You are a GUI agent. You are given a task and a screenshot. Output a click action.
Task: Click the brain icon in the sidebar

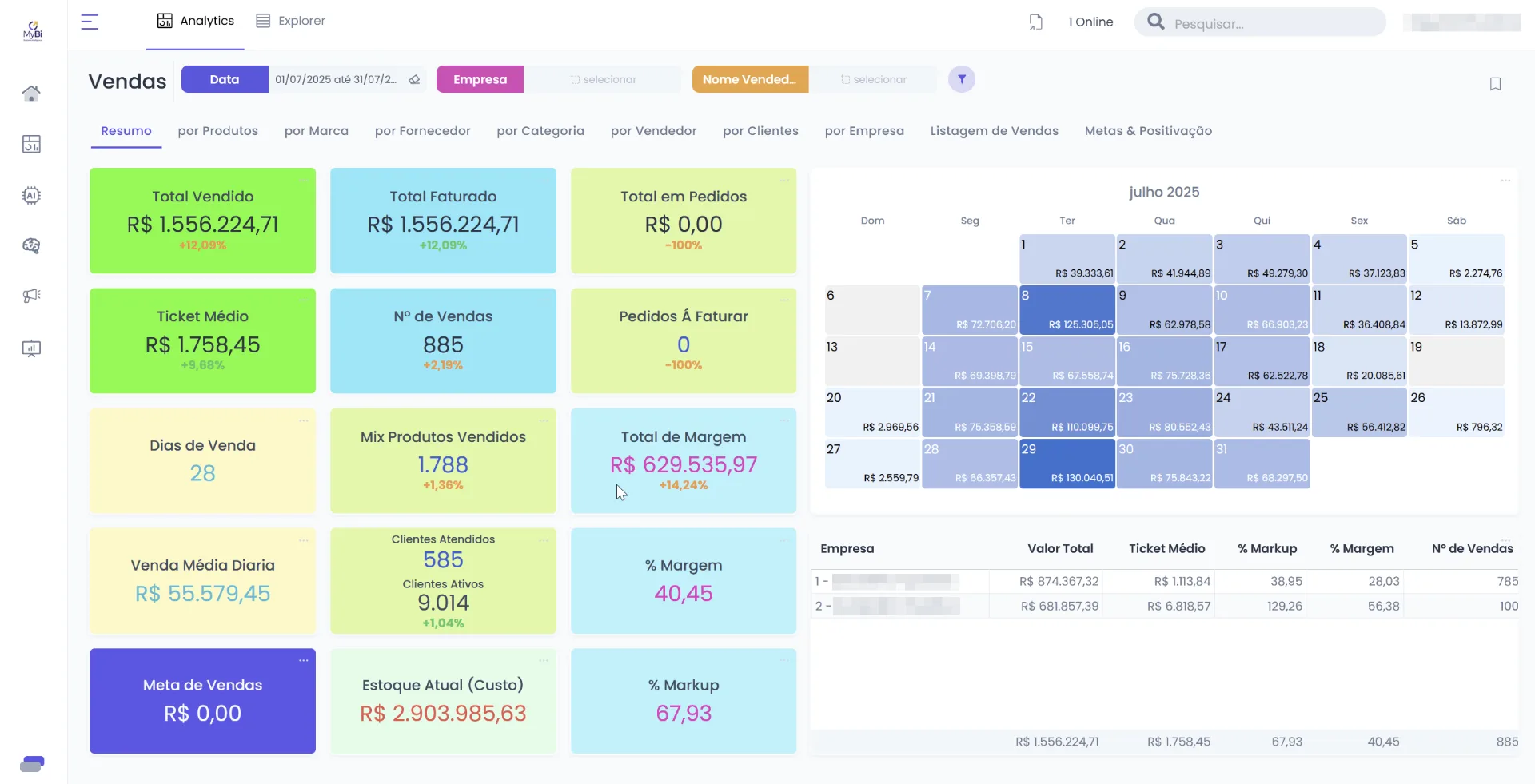(31, 246)
